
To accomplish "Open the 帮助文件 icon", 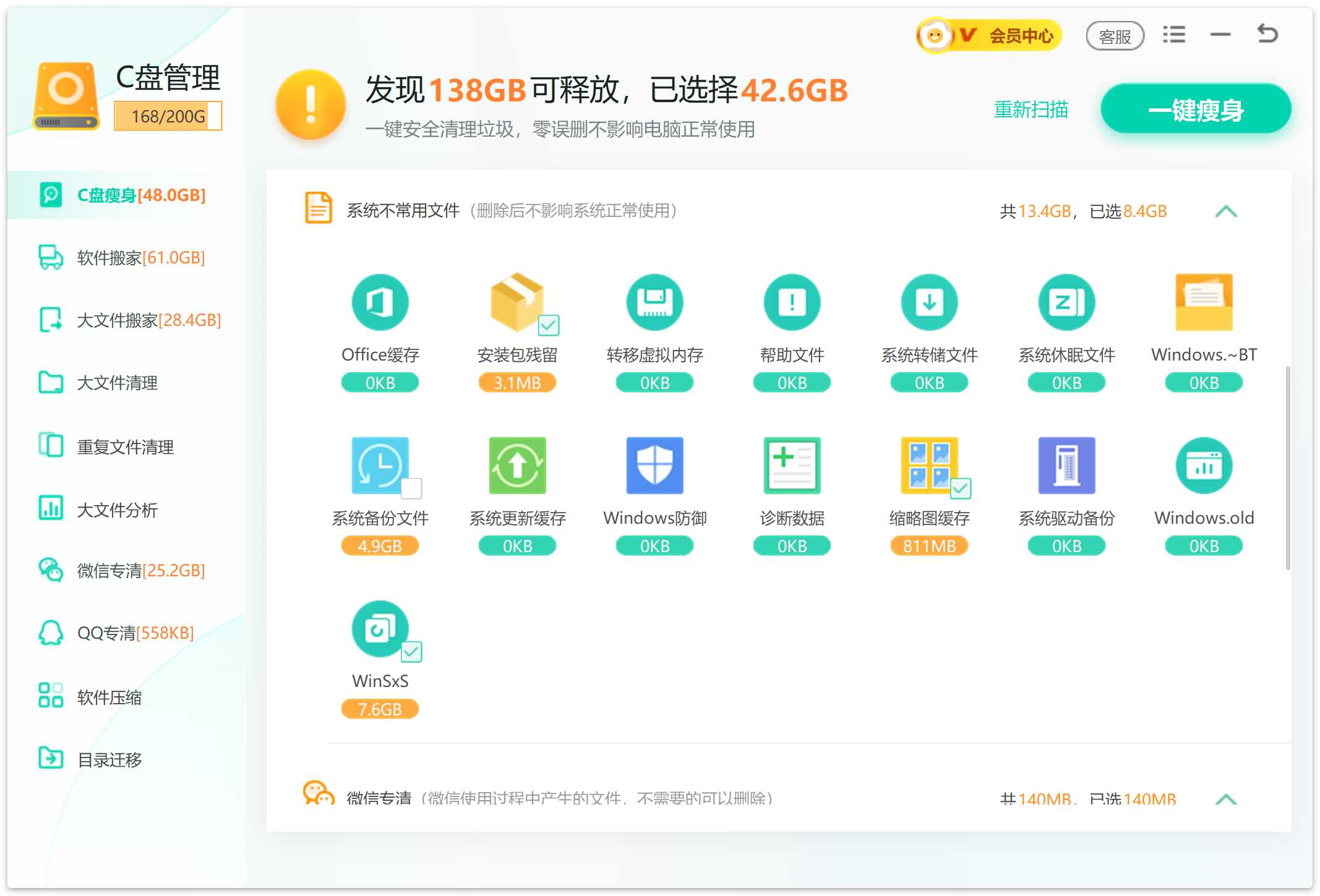I will [792, 302].
